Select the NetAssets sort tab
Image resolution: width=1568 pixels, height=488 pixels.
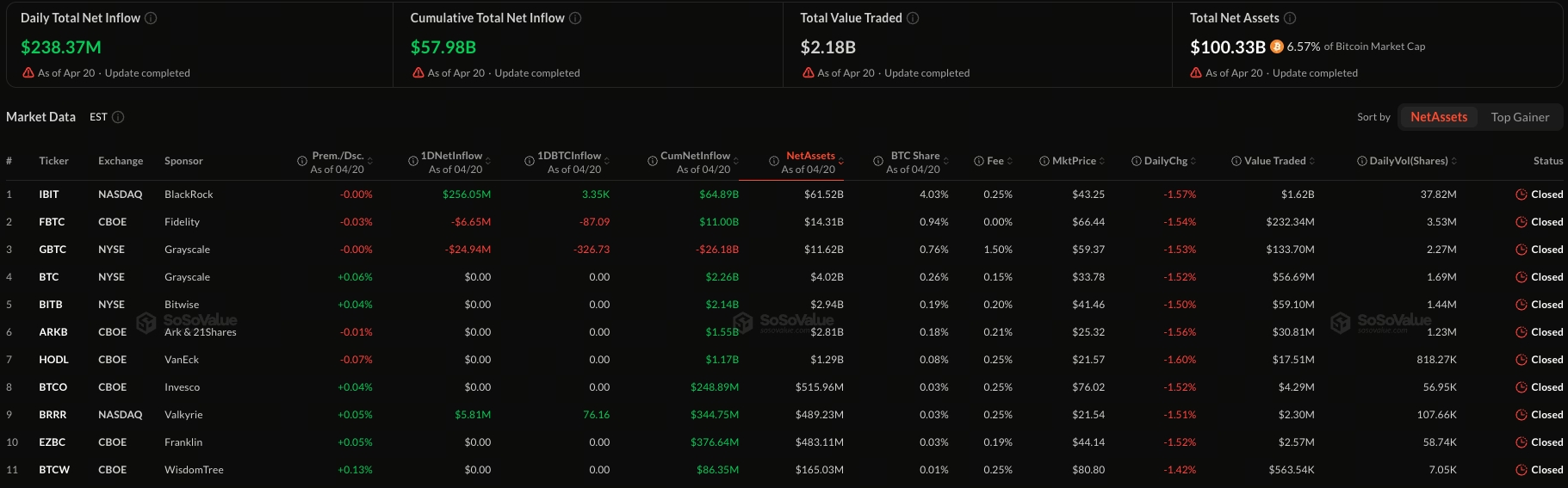pyautogui.click(x=1439, y=117)
